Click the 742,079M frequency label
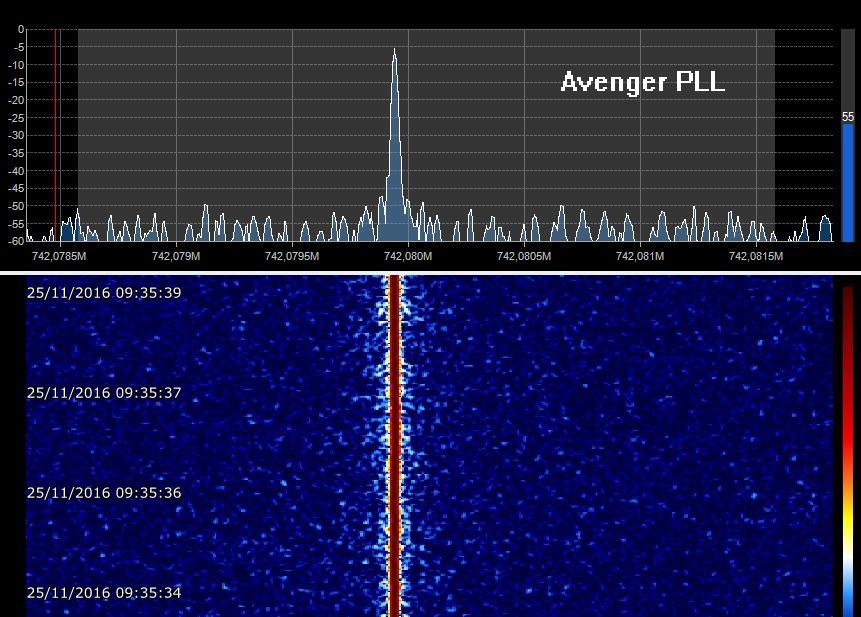The width and height of the screenshot is (861, 617). pyautogui.click(x=176, y=256)
